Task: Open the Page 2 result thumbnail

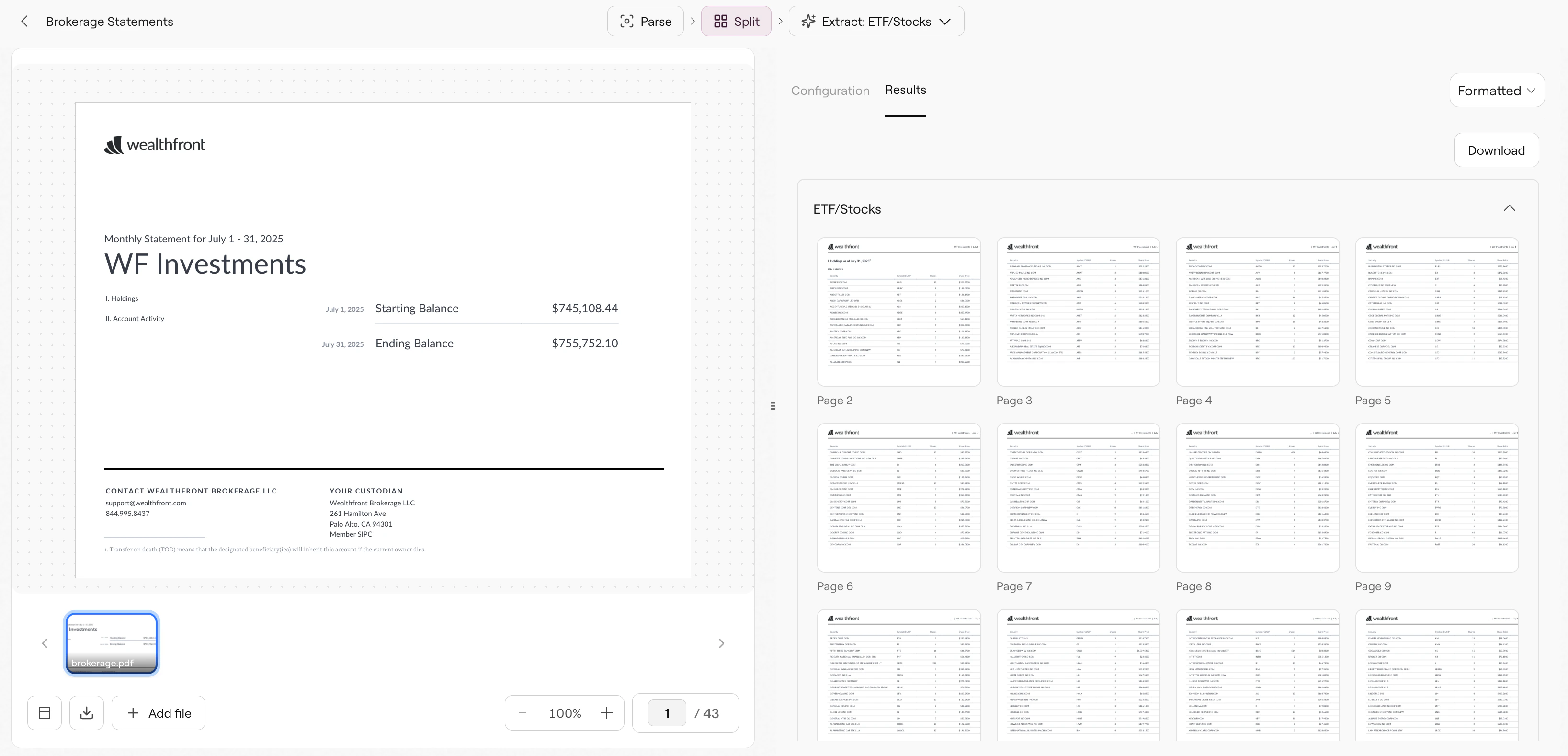Action: click(x=899, y=312)
